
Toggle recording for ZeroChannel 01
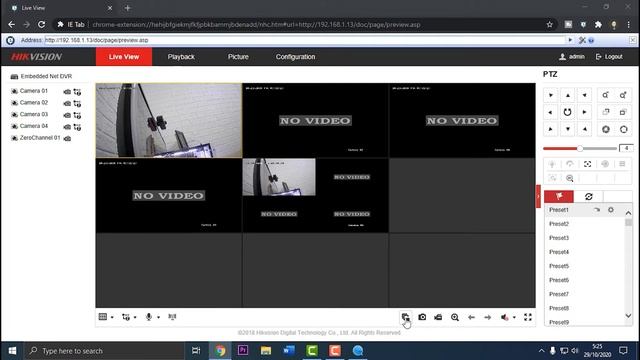point(67,139)
